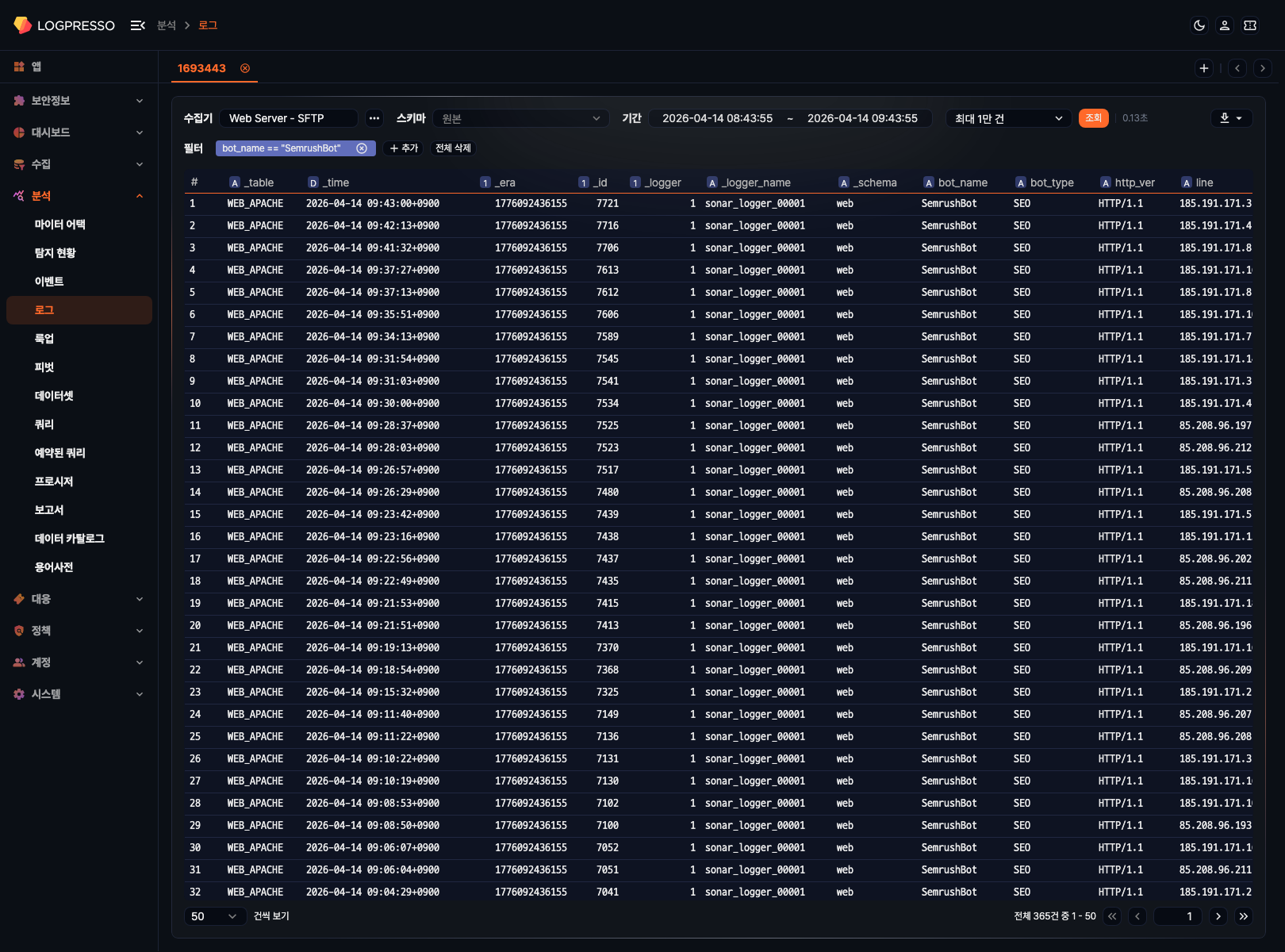This screenshot has height=952, width=1285.
Task: Open the collector more options ellipsis
Action: tap(374, 118)
